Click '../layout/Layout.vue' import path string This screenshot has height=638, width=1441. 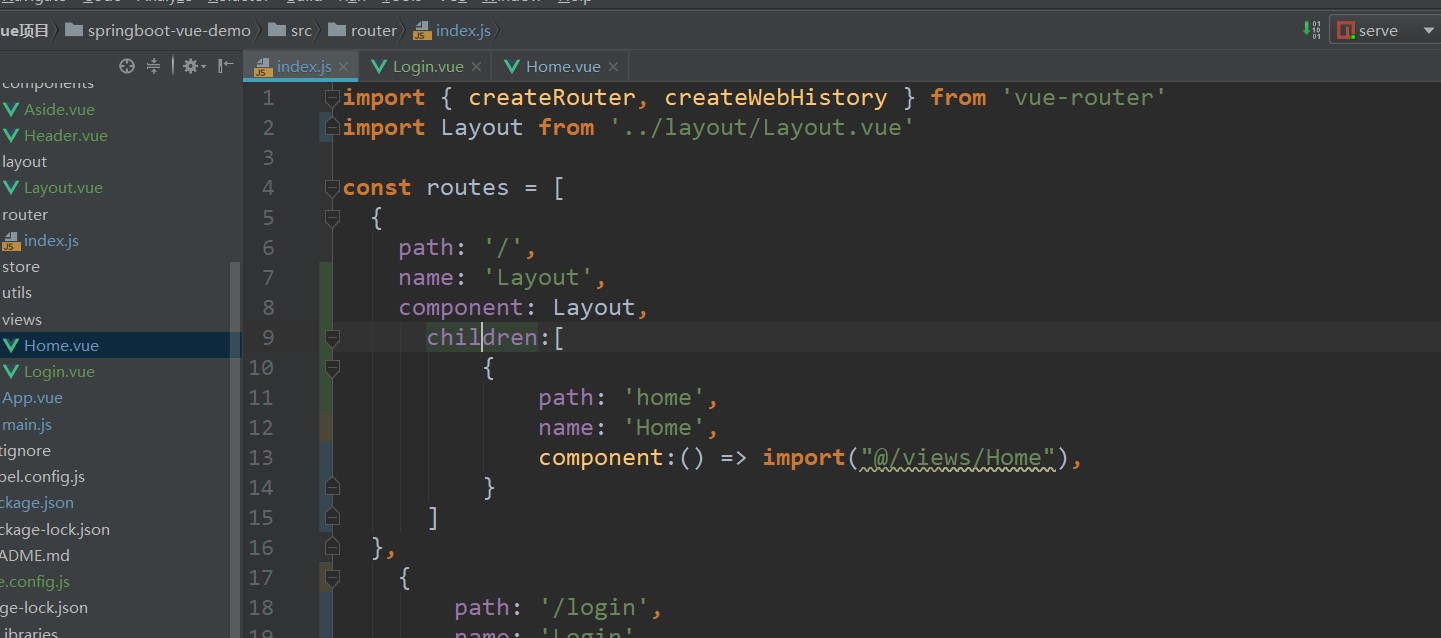point(762,128)
